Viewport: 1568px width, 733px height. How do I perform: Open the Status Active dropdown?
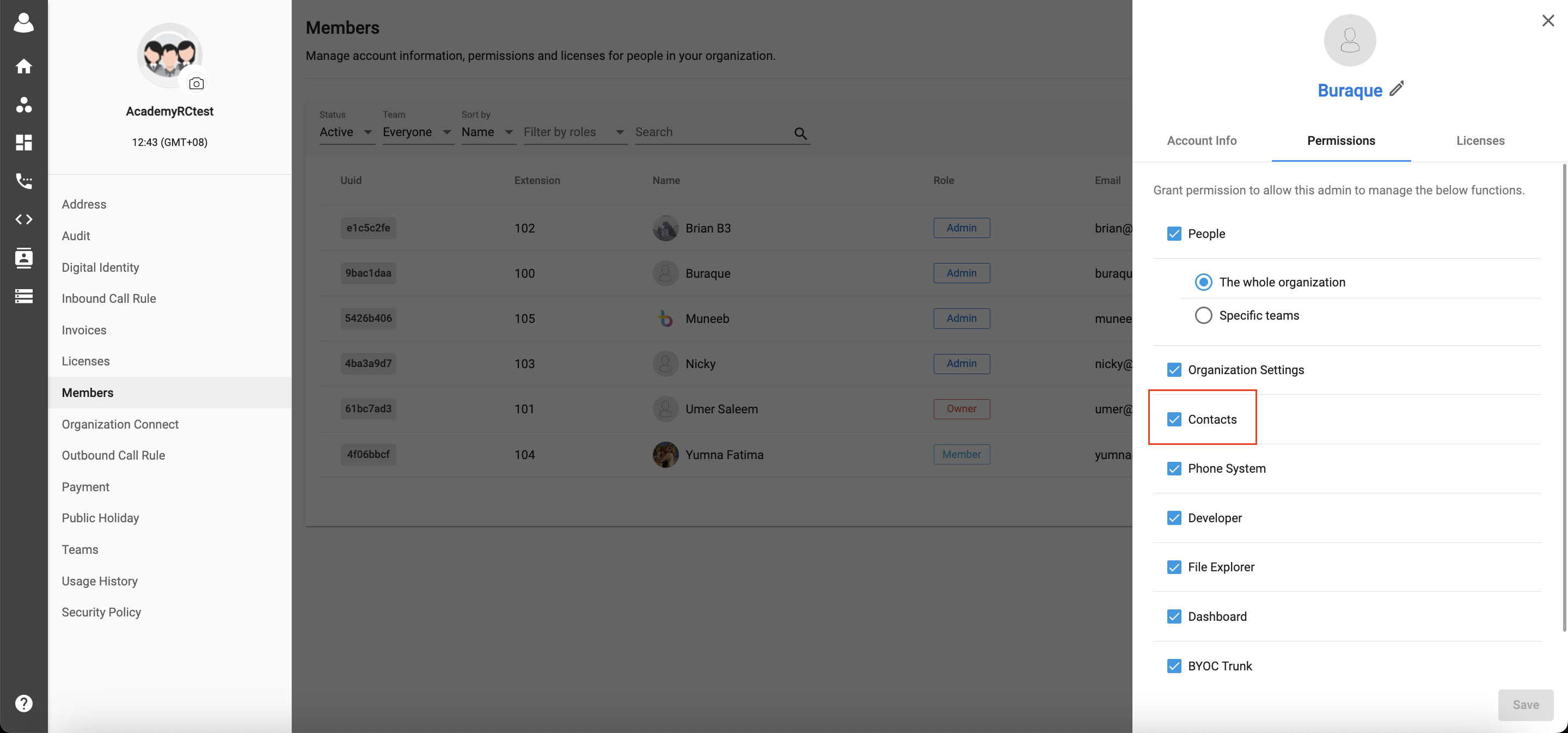point(347,132)
